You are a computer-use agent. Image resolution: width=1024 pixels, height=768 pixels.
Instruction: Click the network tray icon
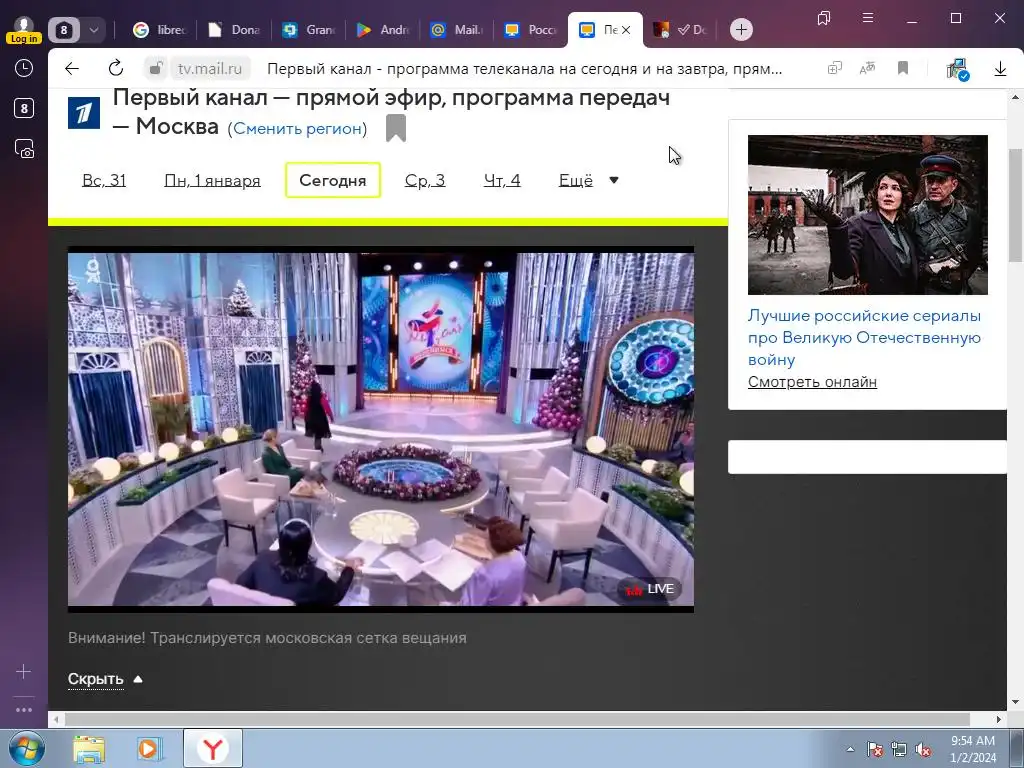coord(899,750)
